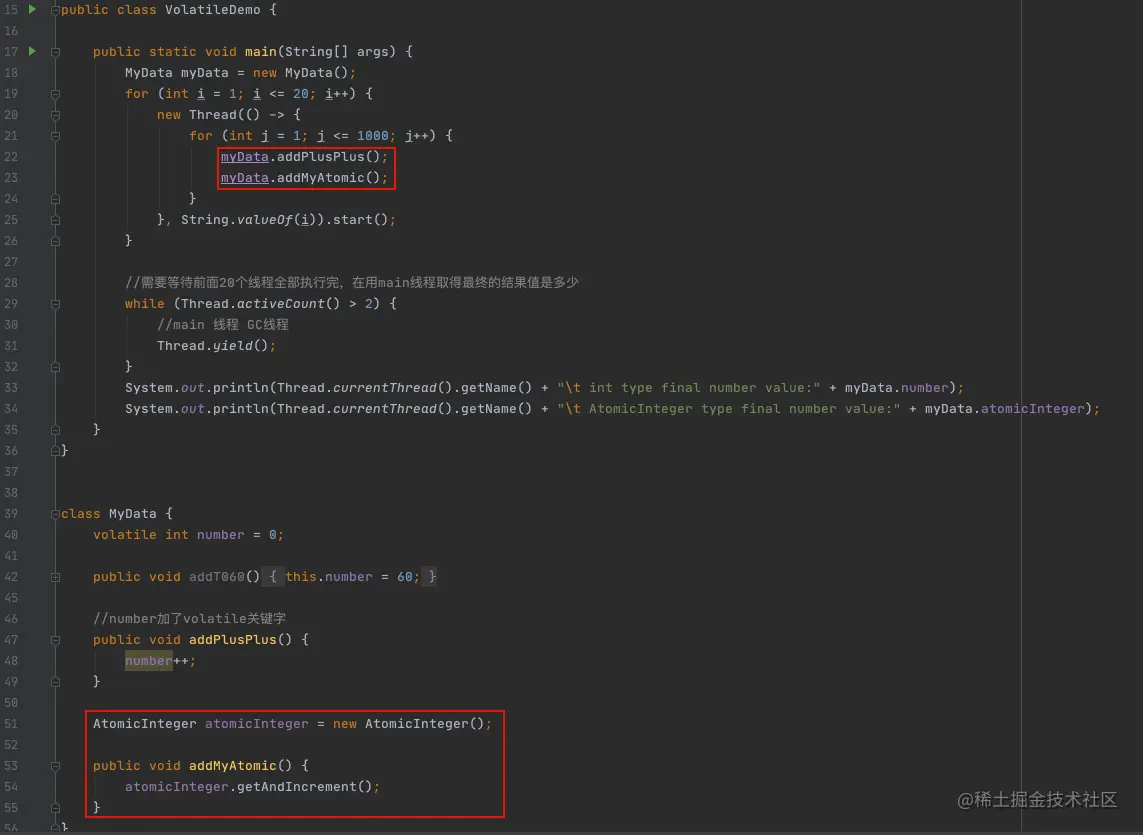Click the 'addPlusPlus' method declaration name, line 47
This screenshot has height=835, width=1143.
pyautogui.click(x=233, y=640)
